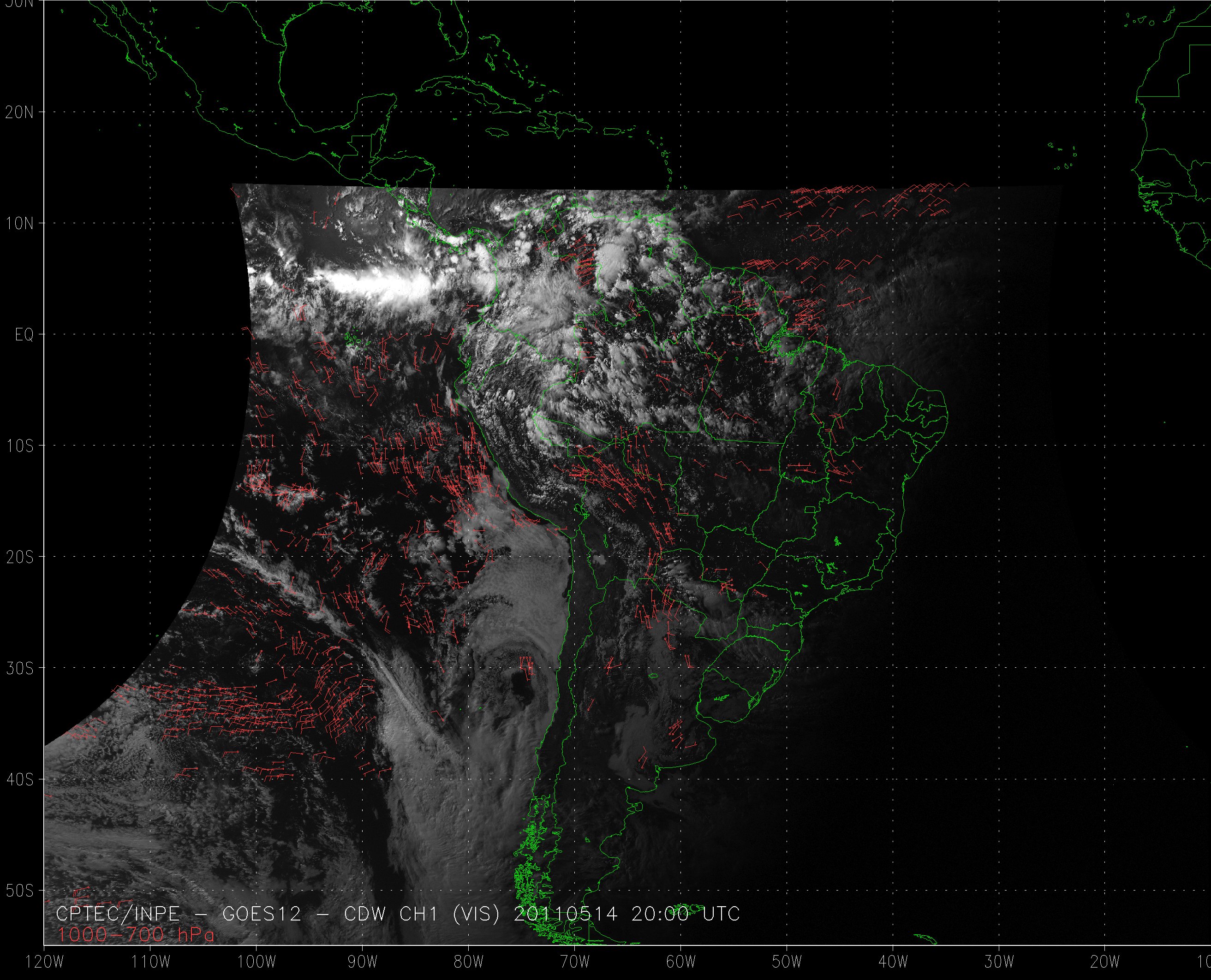Screen dimensions: 1211x980
Task: Click the 20N latitude label
Action: [x=19, y=113]
